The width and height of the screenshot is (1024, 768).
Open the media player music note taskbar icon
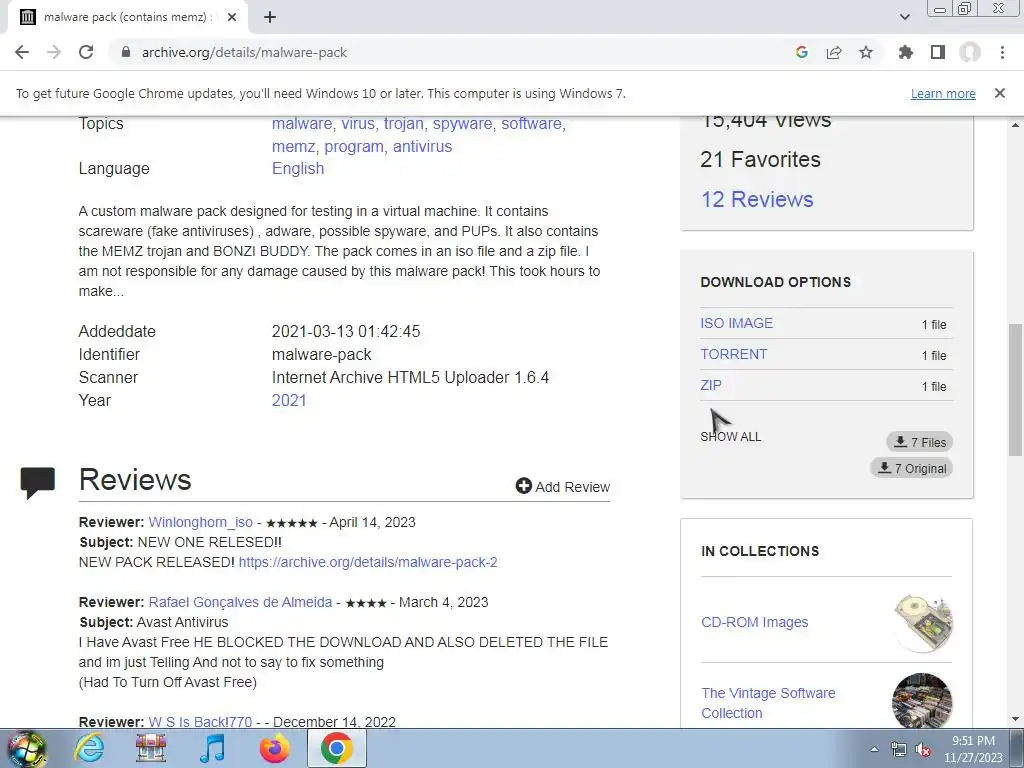212,748
